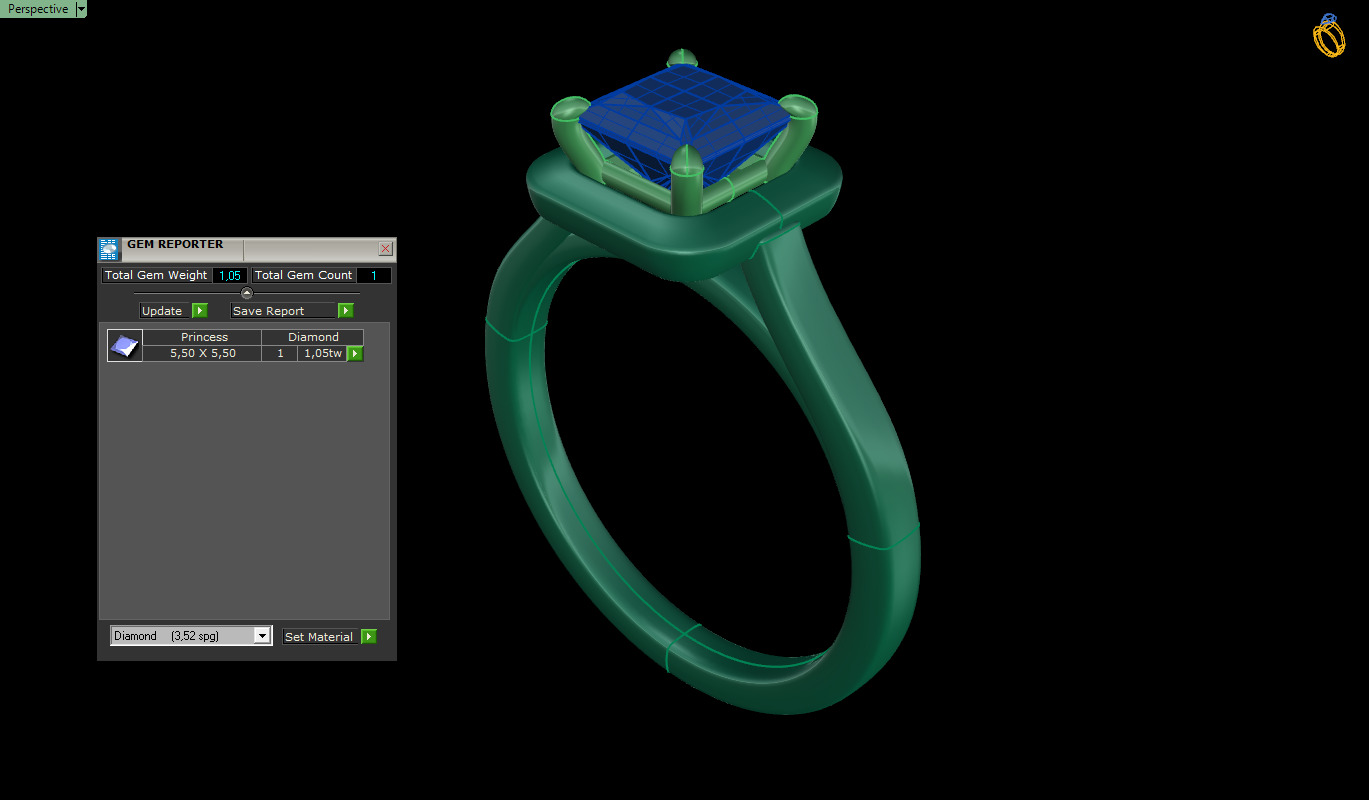Click the Total Gem Weight label

pyautogui.click(x=156, y=275)
